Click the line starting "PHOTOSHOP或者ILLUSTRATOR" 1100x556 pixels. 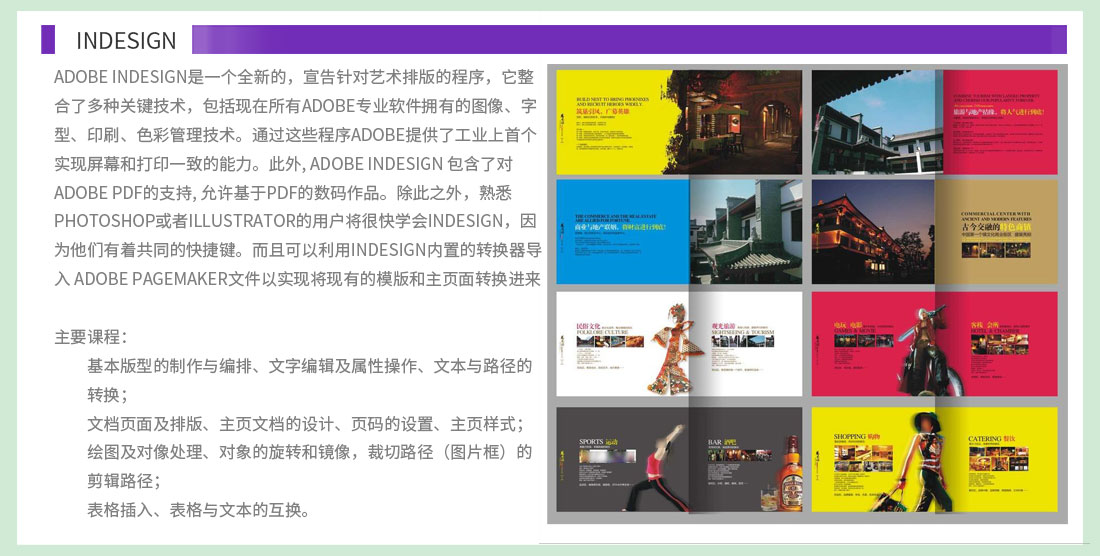[295, 221]
